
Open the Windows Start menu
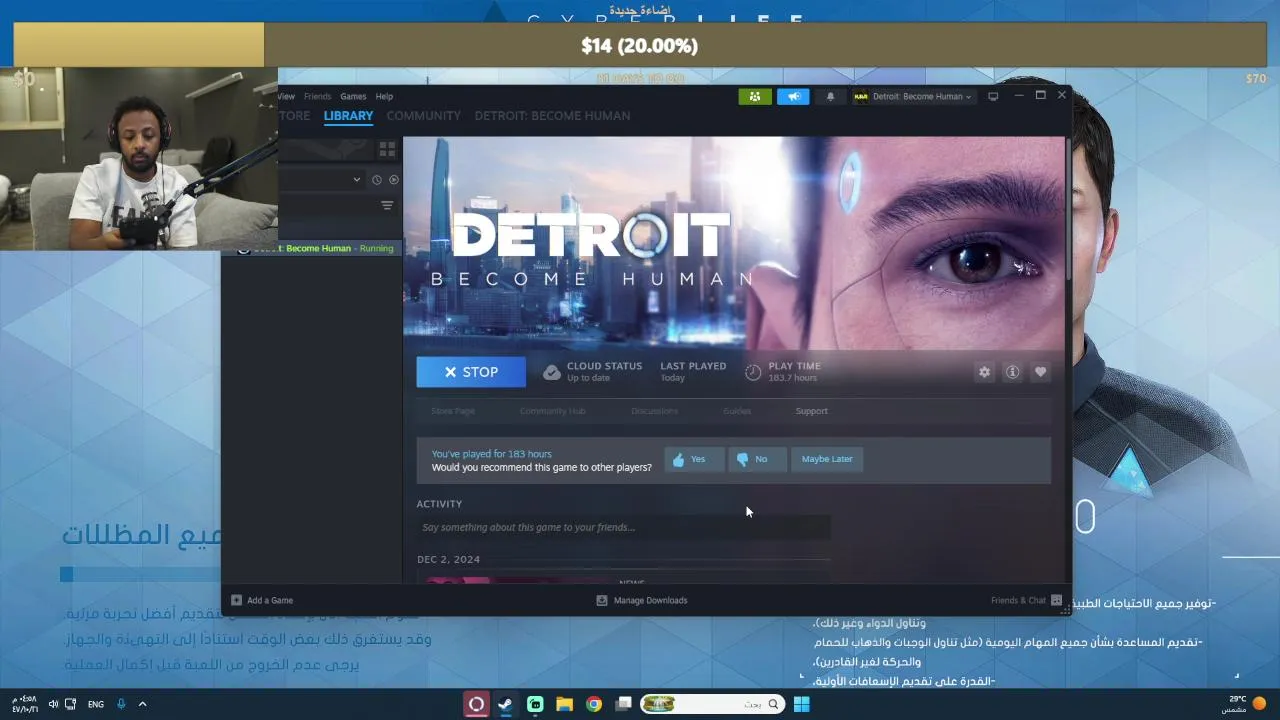coord(801,704)
